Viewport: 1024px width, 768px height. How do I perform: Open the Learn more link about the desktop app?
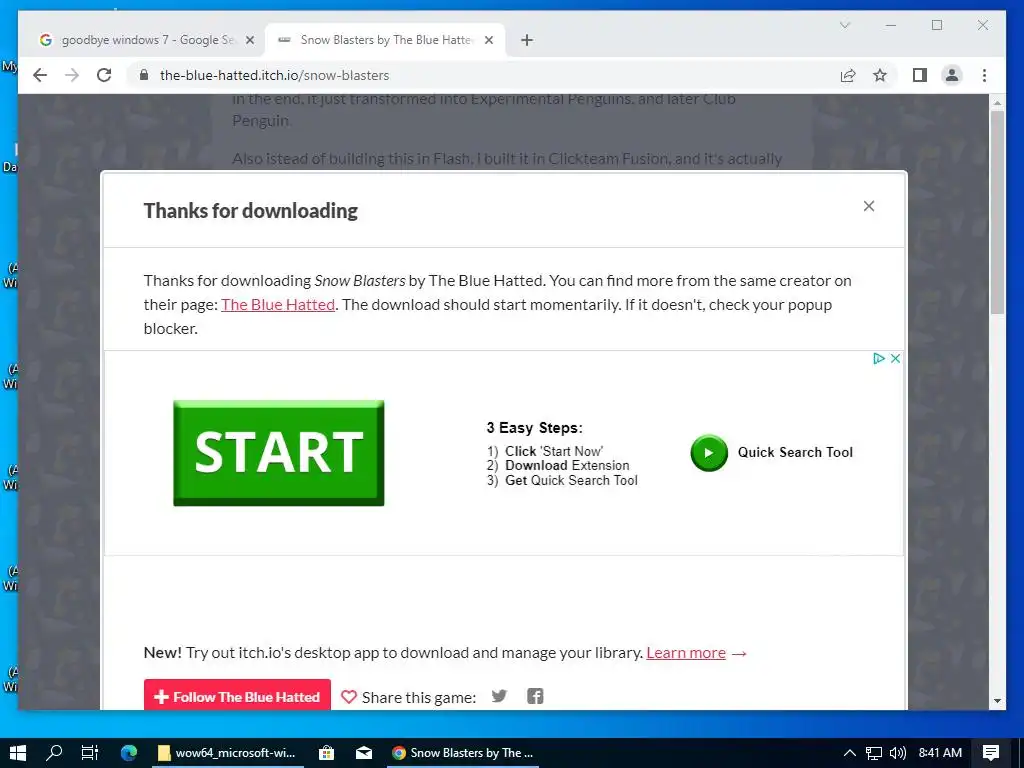point(686,653)
